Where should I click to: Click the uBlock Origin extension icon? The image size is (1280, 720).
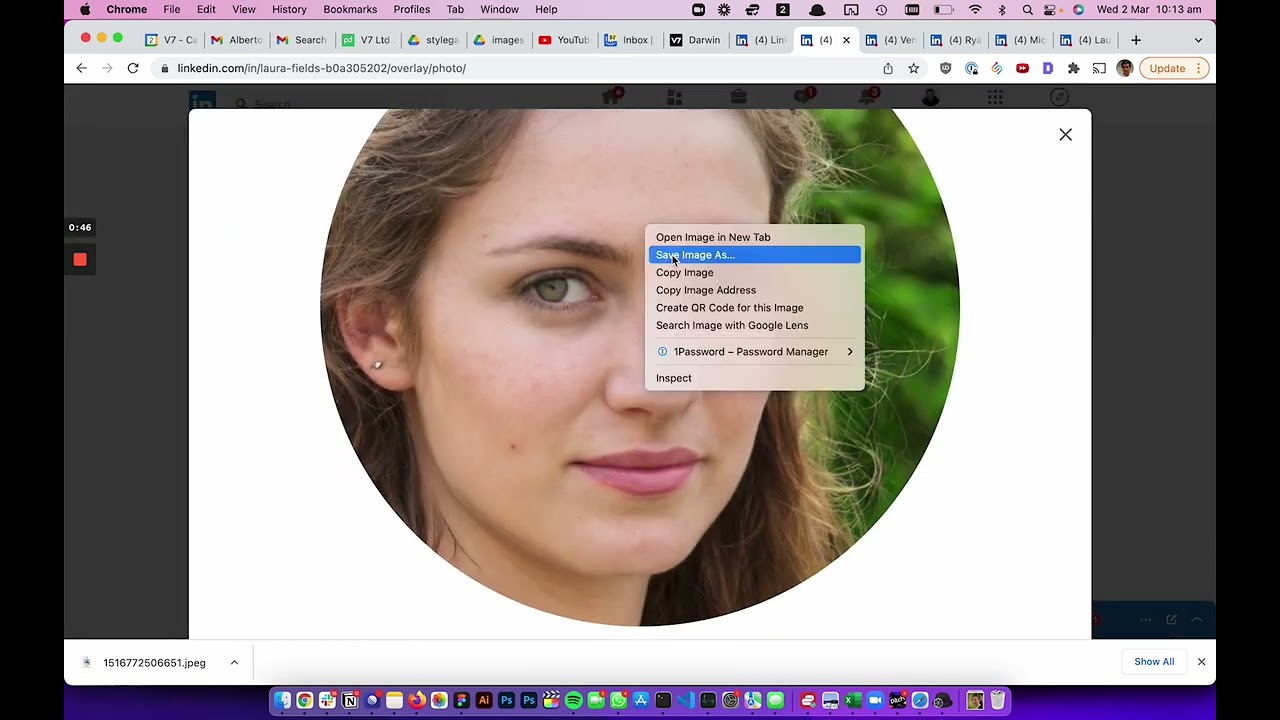944,68
